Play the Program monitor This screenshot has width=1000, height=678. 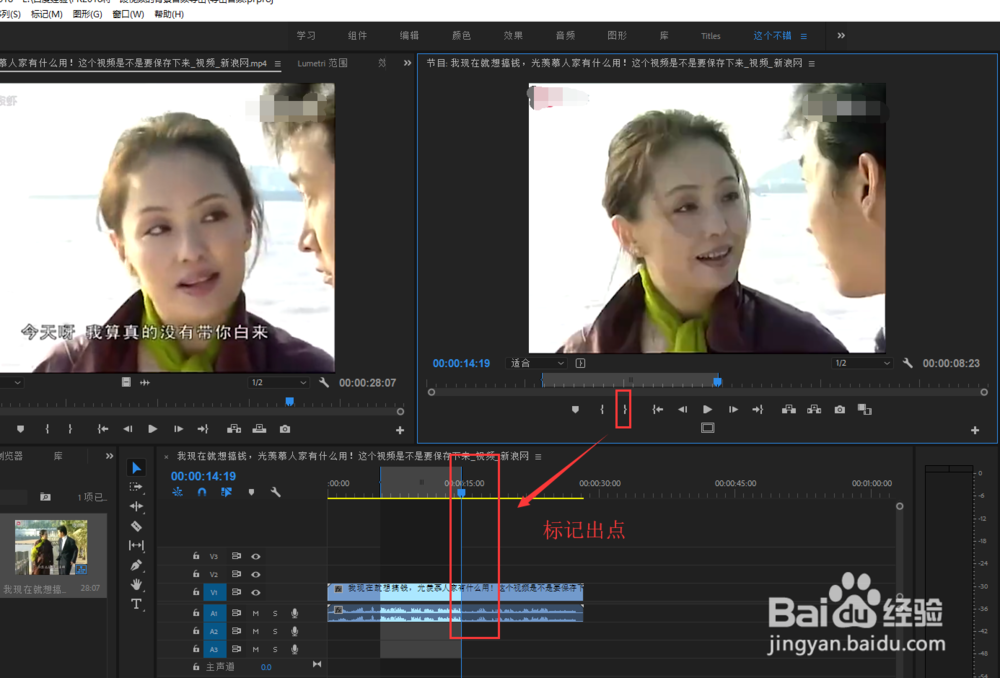point(707,409)
